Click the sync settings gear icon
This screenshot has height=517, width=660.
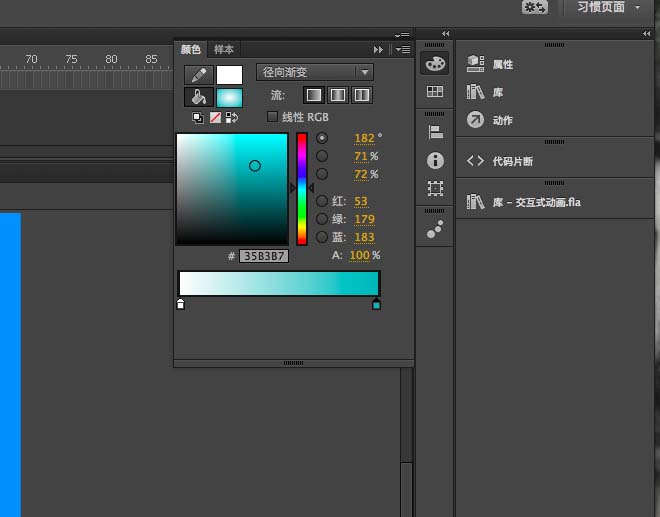point(535,7)
